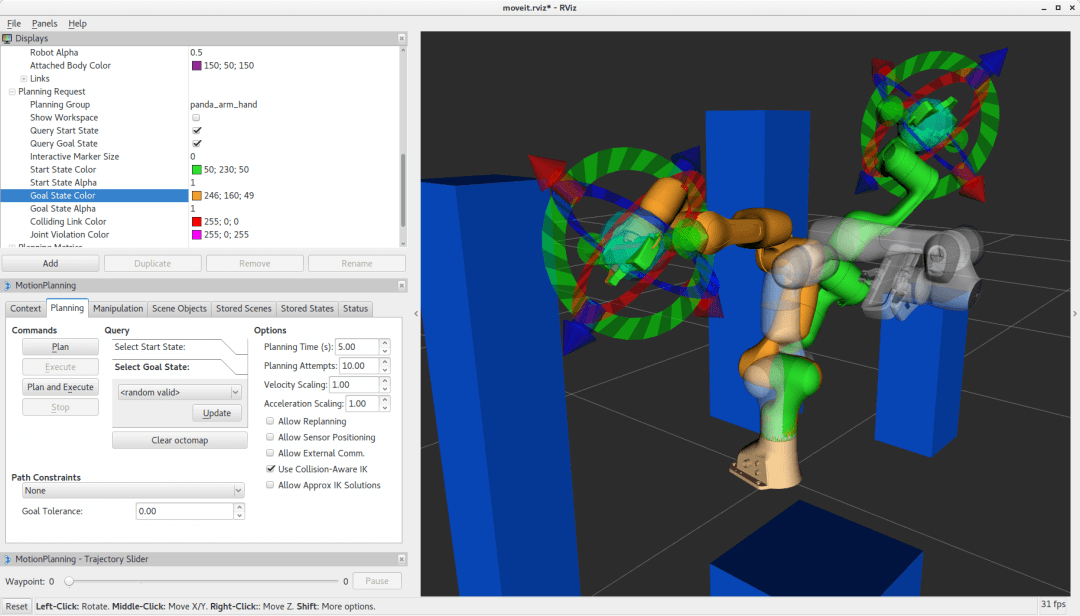This screenshot has width=1080, height=616.
Task: Click the Select Start State section tab
Action: coord(179,347)
